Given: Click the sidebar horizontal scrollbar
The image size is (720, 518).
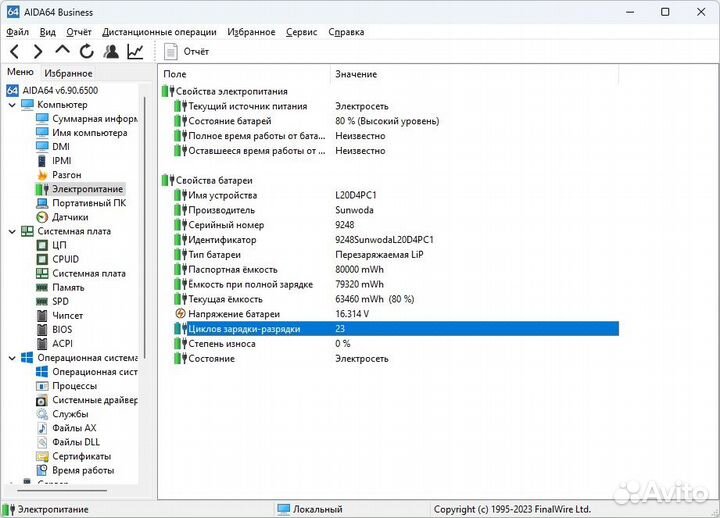Looking at the screenshot, I should click(62, 490).
